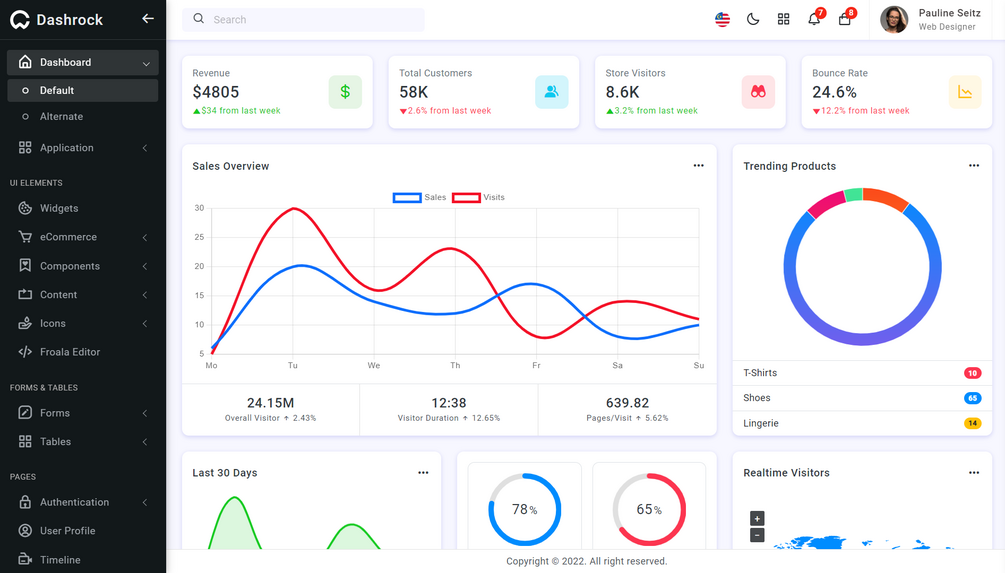Click the Store Visitors binoculars icon

pyautogui.click(x=758, y=92)
